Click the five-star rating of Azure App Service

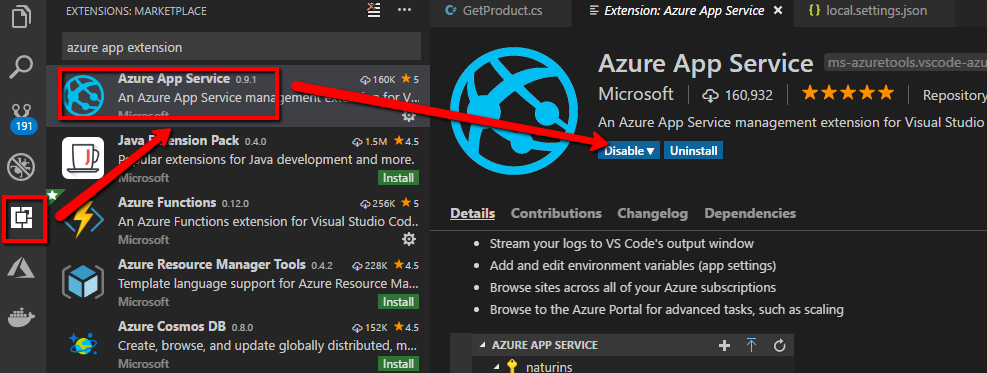[x=847, y=94]
